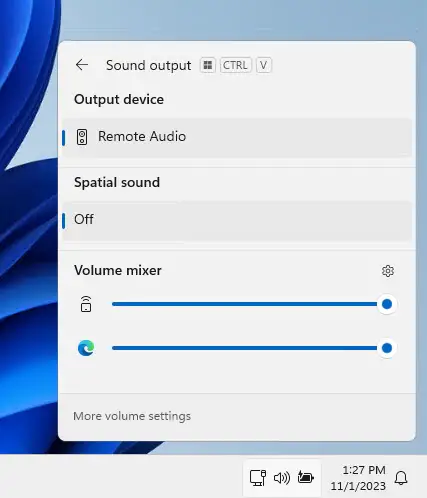Mute Microsoft Edge in the volume mixer
This screenshot has width=427, height=498.
(86, 348)
